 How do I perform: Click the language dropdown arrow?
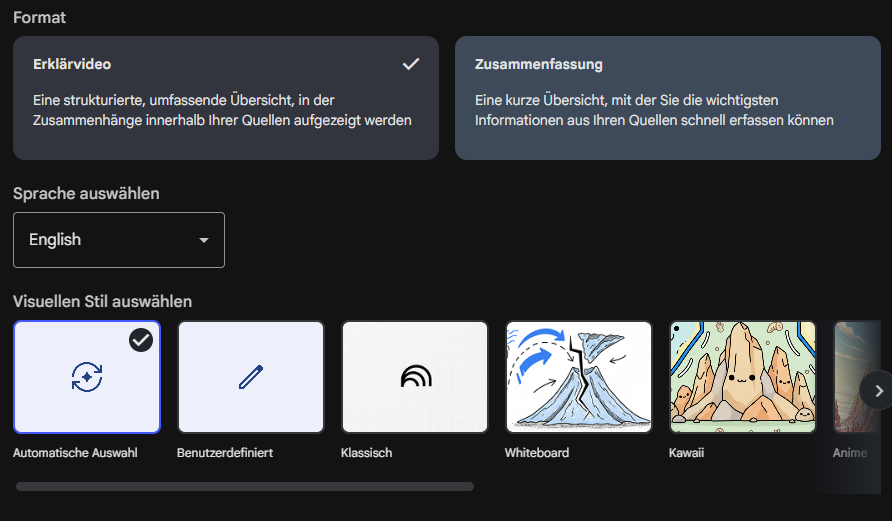tap(204, 240)
